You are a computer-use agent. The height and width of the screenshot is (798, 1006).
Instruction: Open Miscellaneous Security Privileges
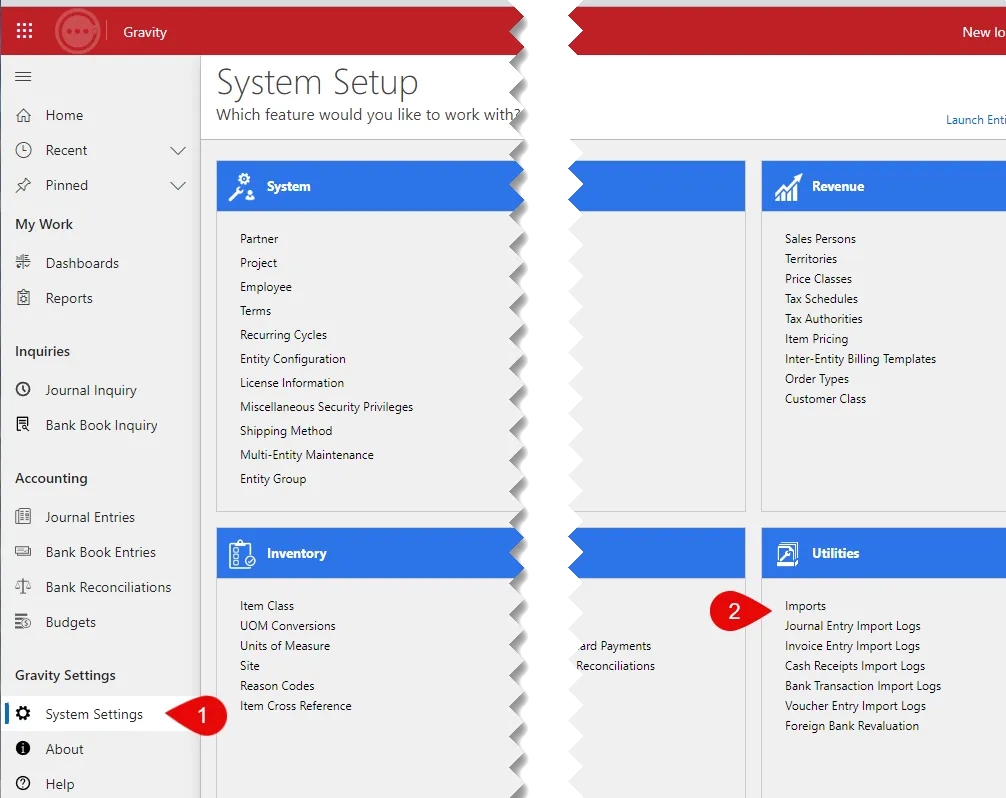(x=327, y=407)
